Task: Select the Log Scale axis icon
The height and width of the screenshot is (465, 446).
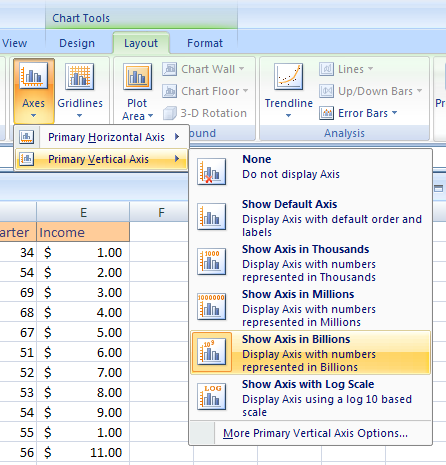Action: point(211,397)
